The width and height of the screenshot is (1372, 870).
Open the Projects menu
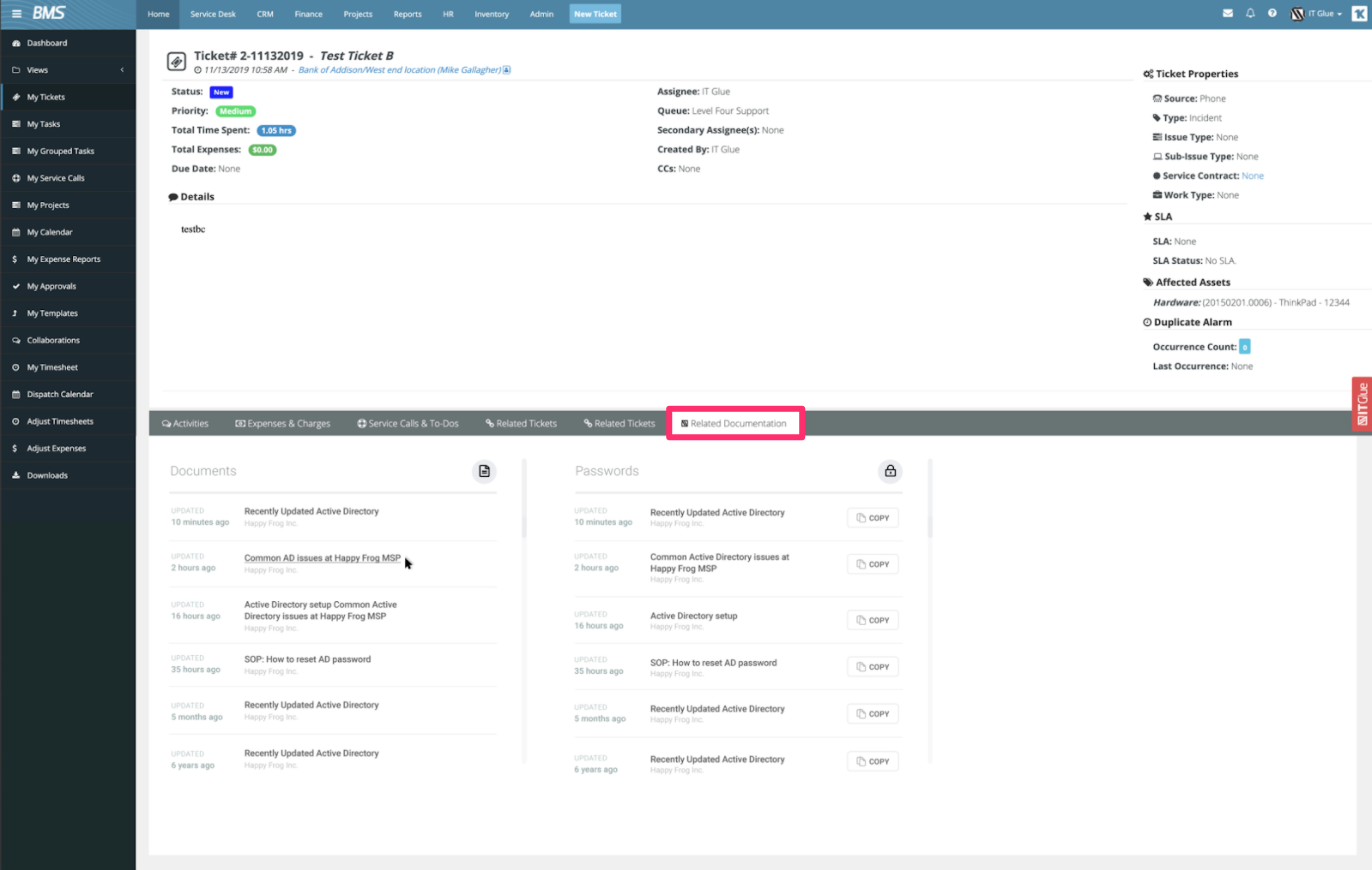click(x=358, y=14)
